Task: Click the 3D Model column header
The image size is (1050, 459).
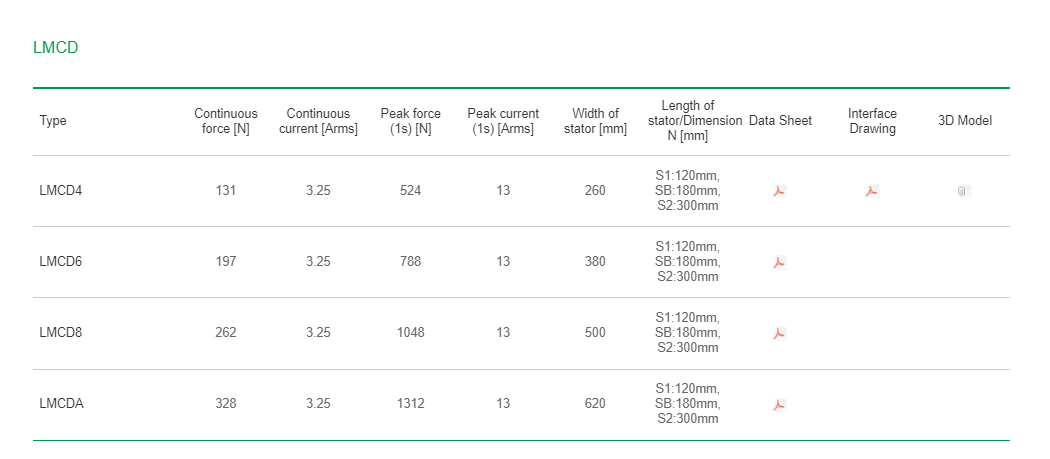Action: [965, 121]
